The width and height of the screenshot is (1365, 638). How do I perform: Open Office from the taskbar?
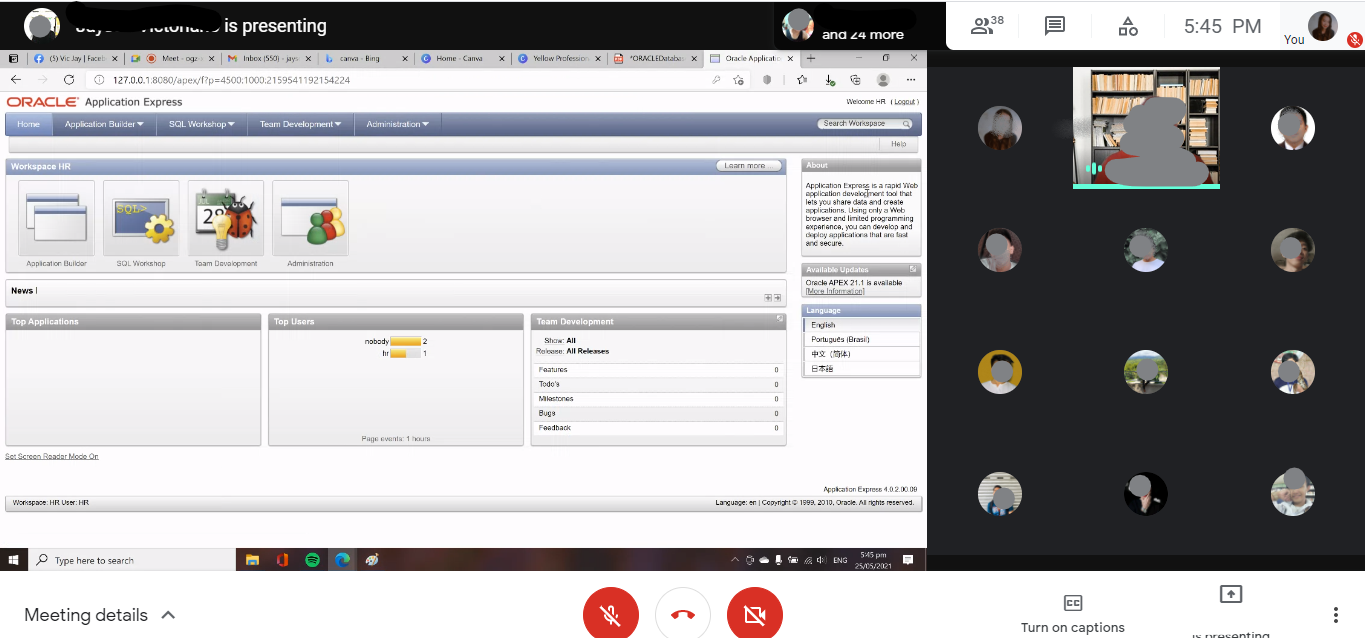point(282,560)
